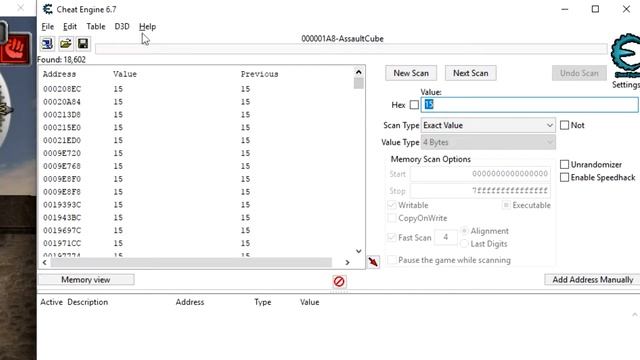Click the Type header in address table

click(x=262, y=302)
